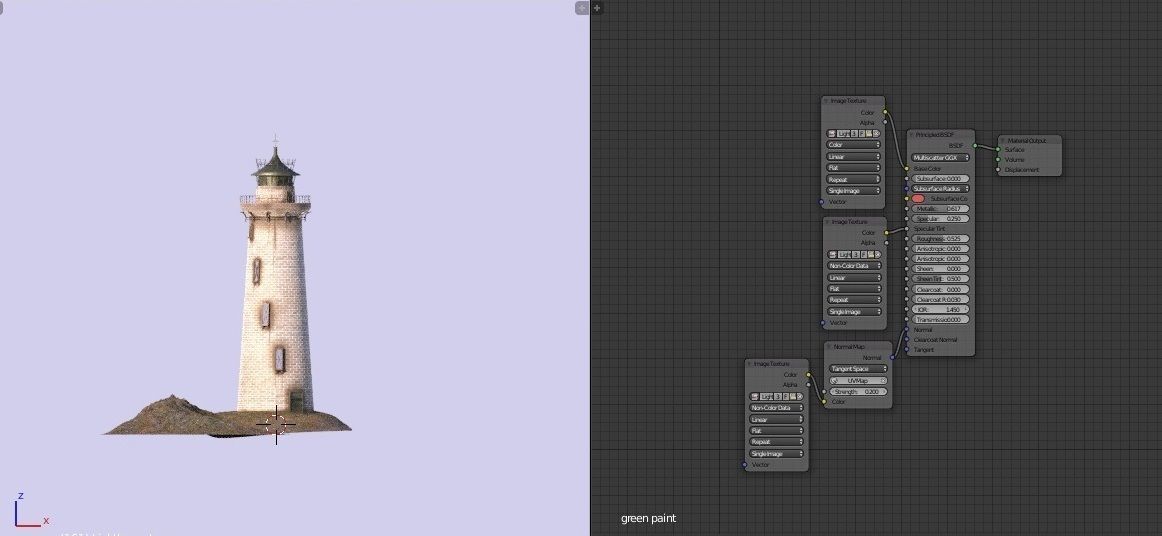Click Surface input socket on Material Output

pyautogui.click(x=998, y=150)
